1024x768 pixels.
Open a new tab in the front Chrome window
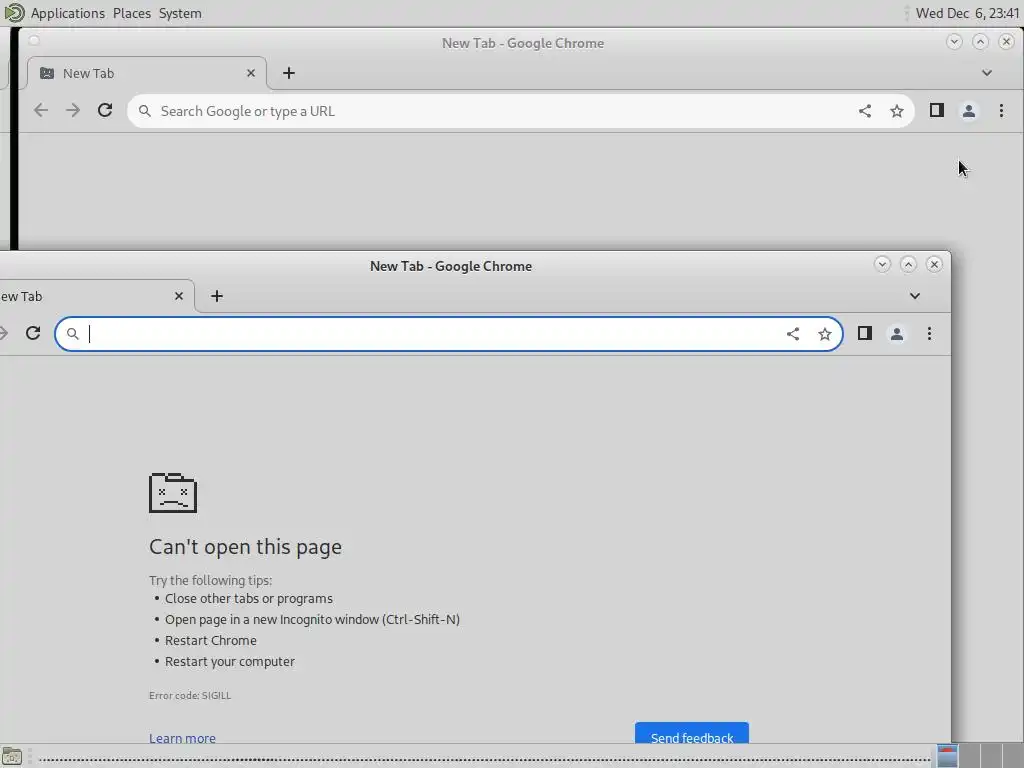217,296
